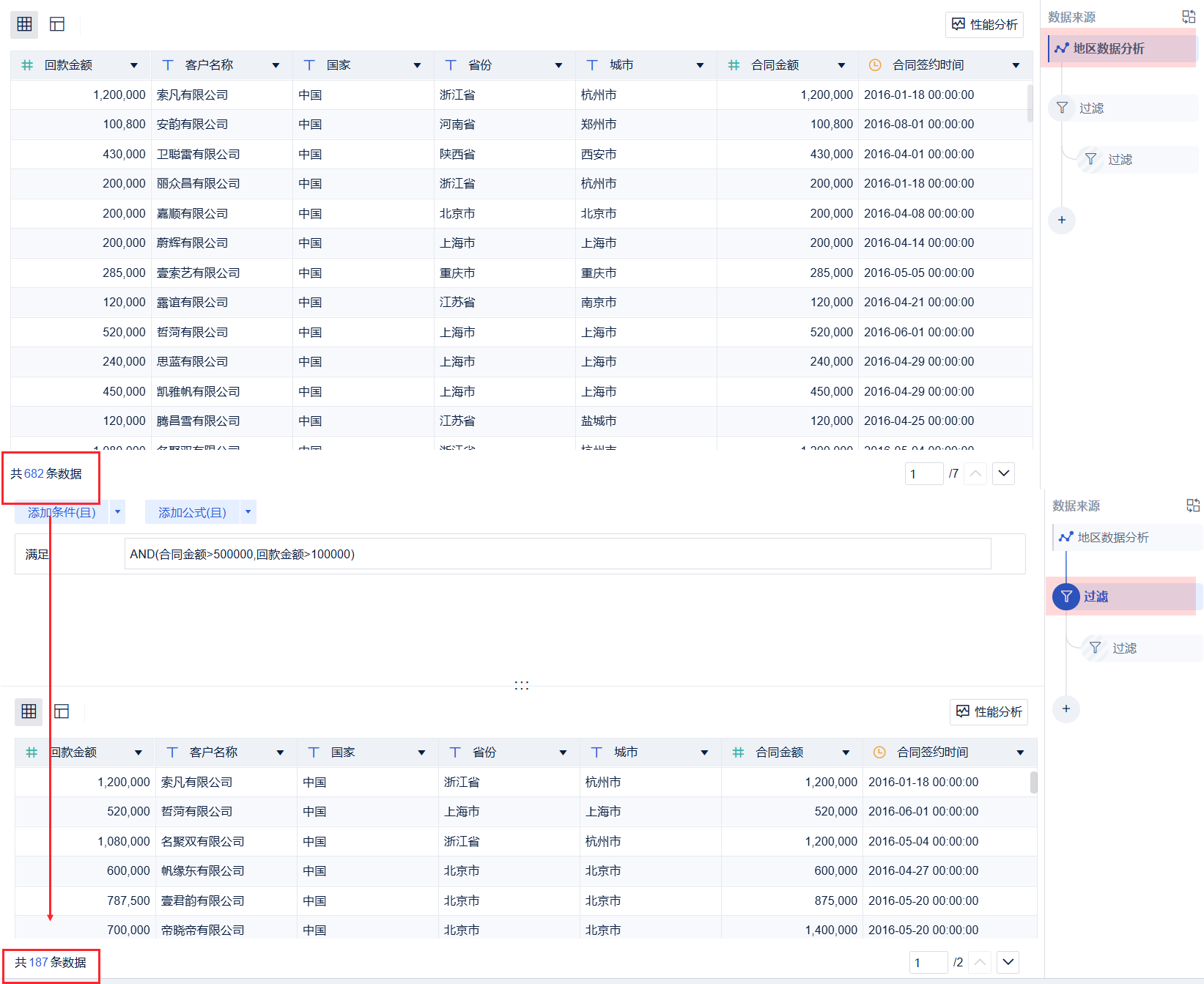The height and width of the screenshot is (984, 1204).
Task: Open layout icon beside upper 数据来源 header
Action: point(1189,16)
